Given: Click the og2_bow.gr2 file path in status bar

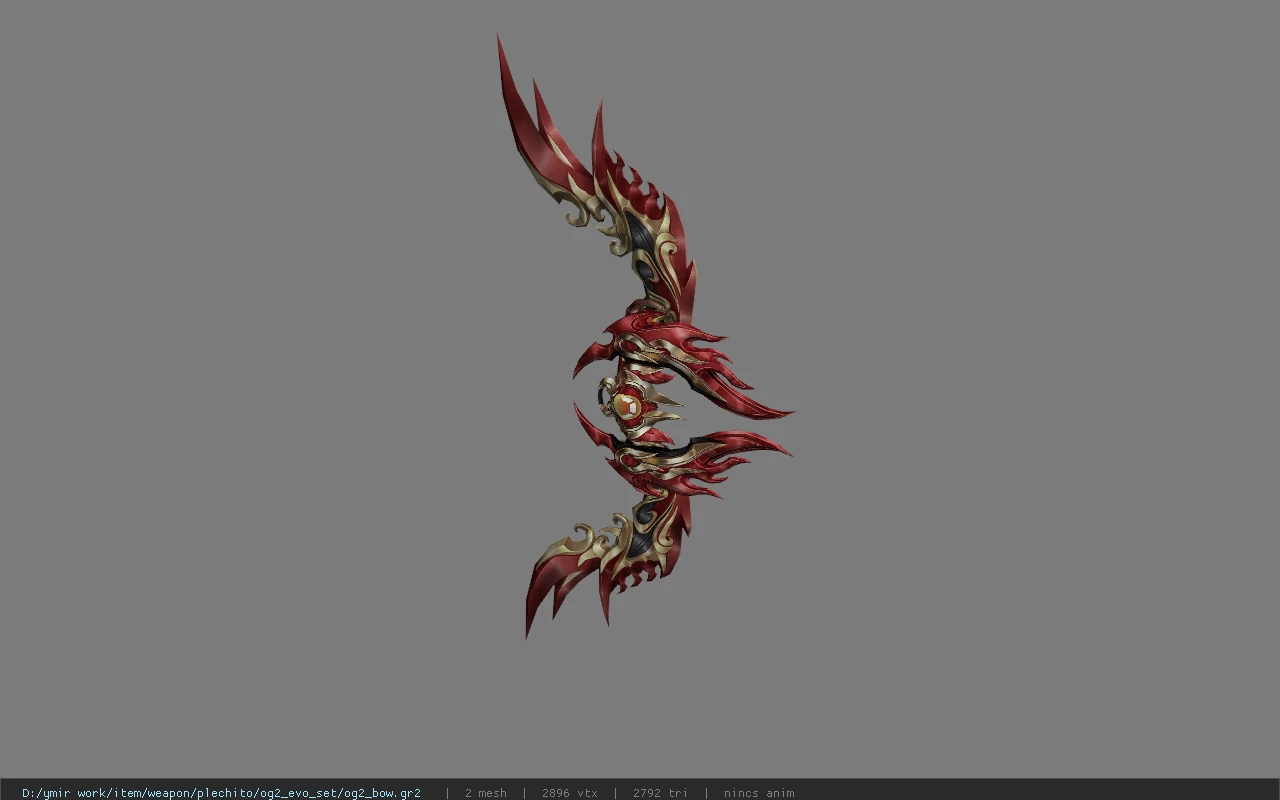Looking at the screenshot, I should pos(221,793).
